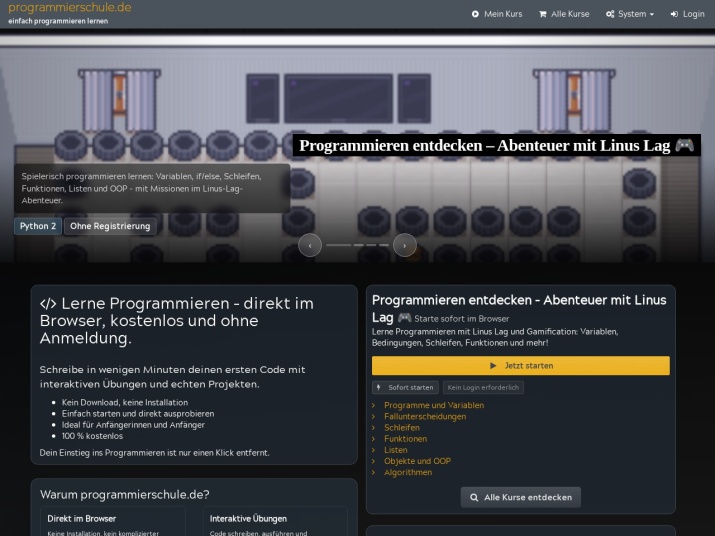Image resolution: width=715 pixels, height=536 pixels.
Task: Click the Warum programmierschule.de? heading
Action: 124,494
